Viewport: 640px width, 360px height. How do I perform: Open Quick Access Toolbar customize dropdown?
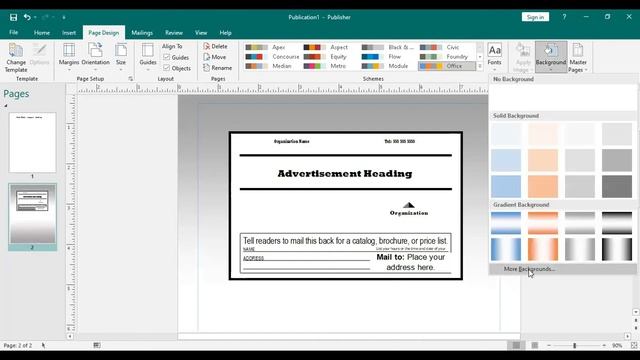(64, 17)
